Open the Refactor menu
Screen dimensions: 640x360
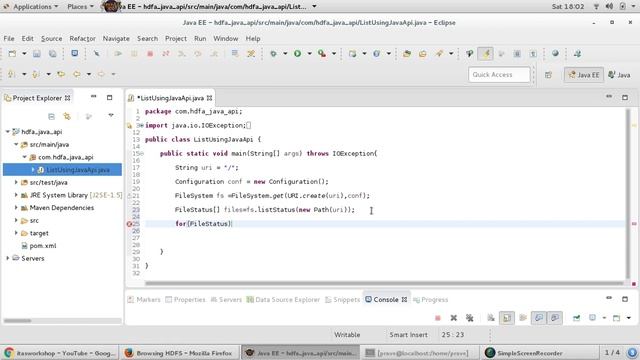[x=82, y=38]
